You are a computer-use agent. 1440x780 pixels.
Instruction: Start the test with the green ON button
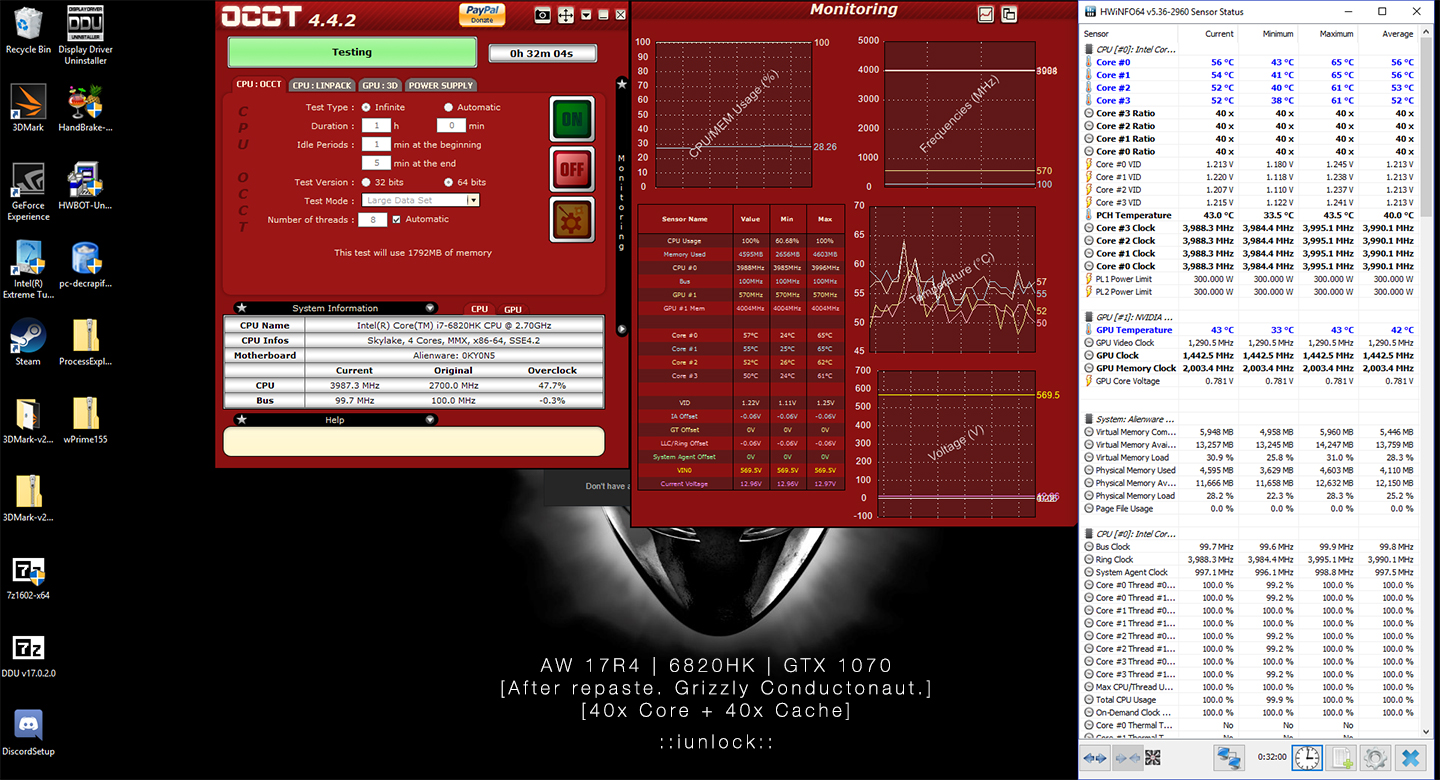click(x=572, y=119)
